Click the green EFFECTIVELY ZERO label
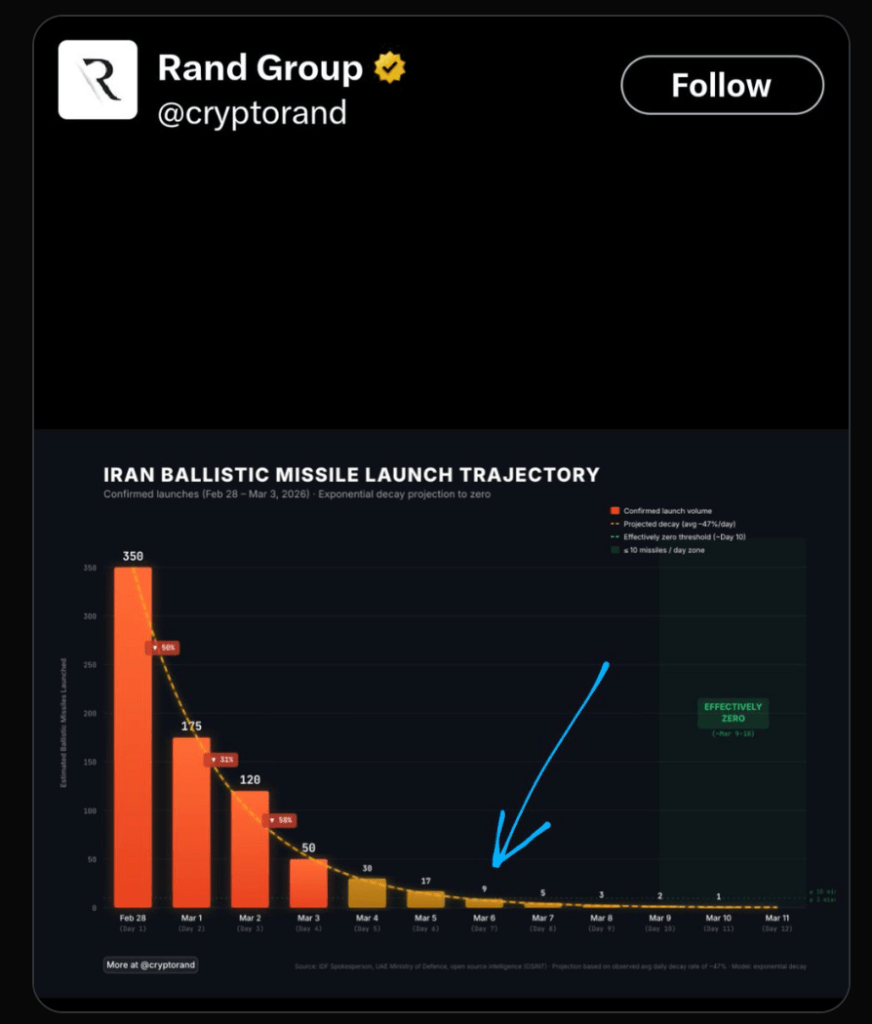Viewport: 872px width, 1024px height. pos(733,712)
